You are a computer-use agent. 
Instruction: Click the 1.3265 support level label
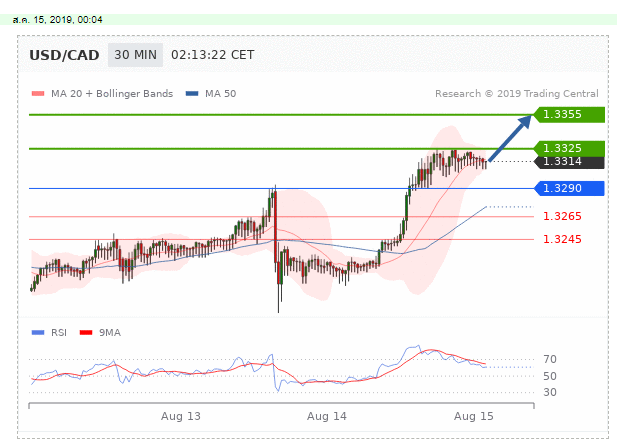562,216
